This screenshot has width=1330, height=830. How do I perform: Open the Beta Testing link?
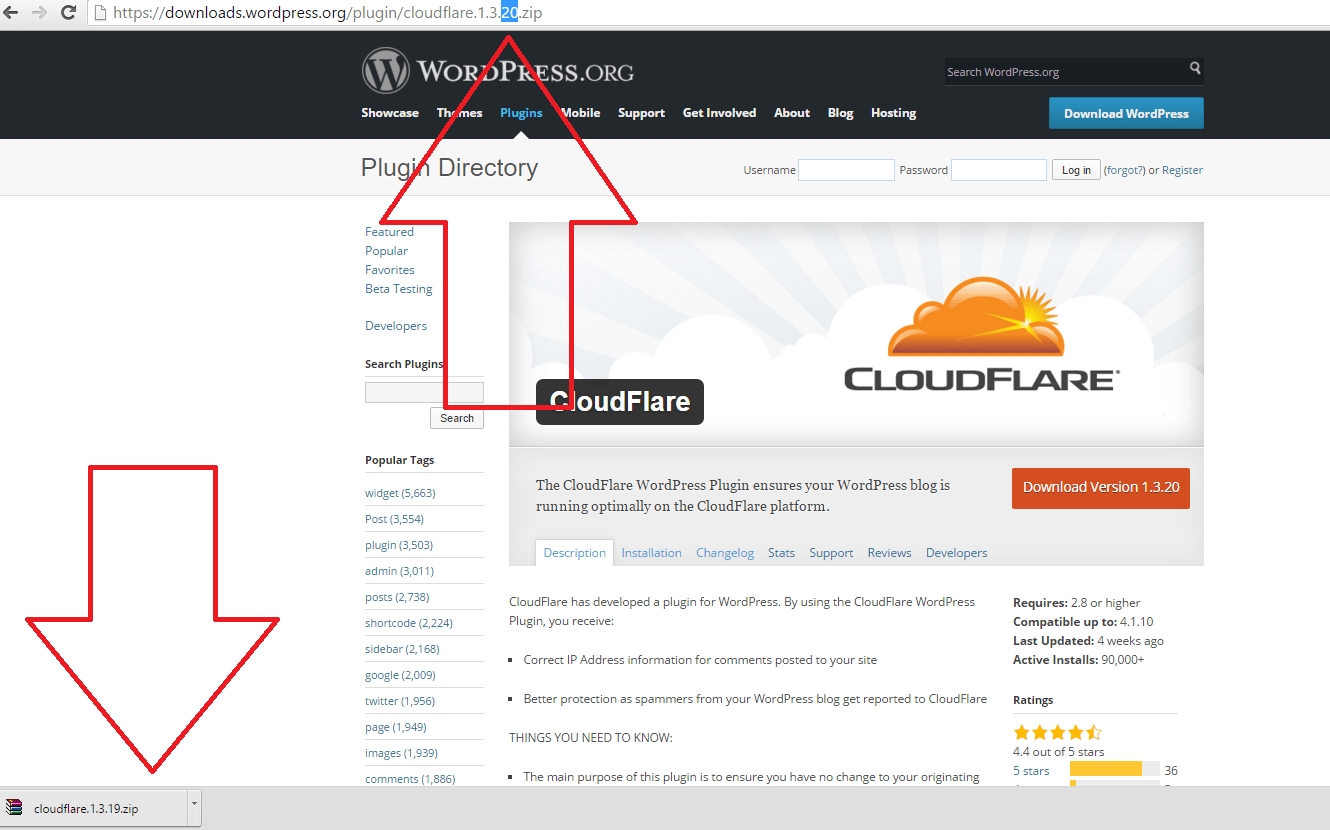(399, 289)
